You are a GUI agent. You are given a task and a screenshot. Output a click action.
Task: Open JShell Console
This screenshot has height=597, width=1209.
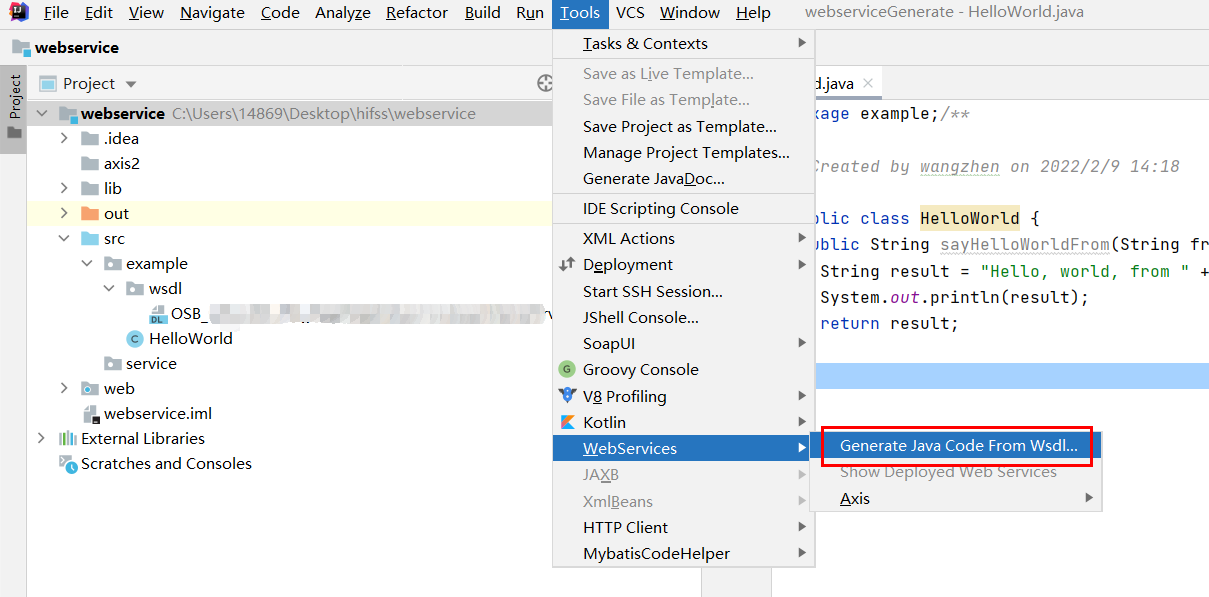(x=684, y=318)
